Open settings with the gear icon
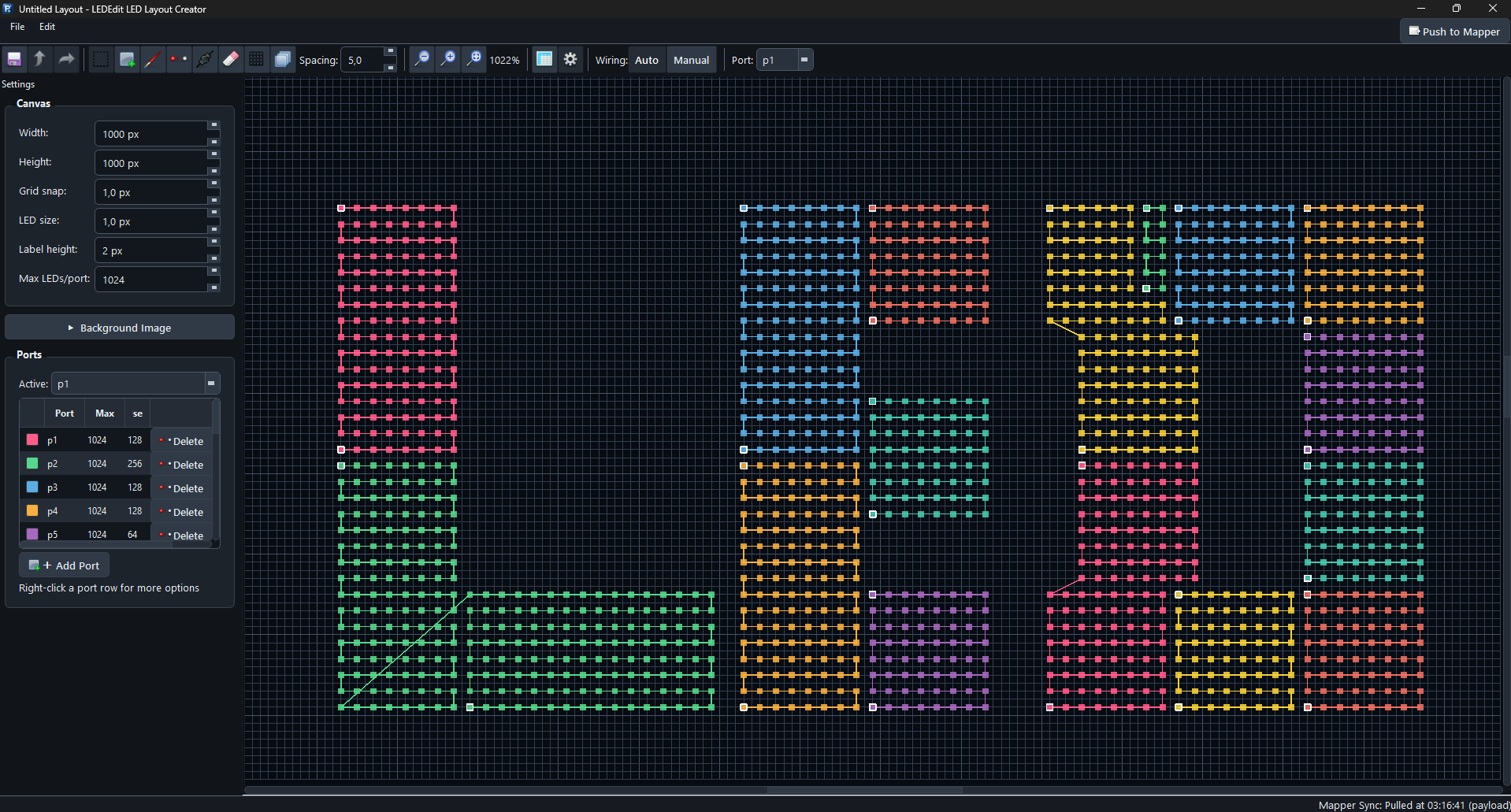 click(570, 60)
